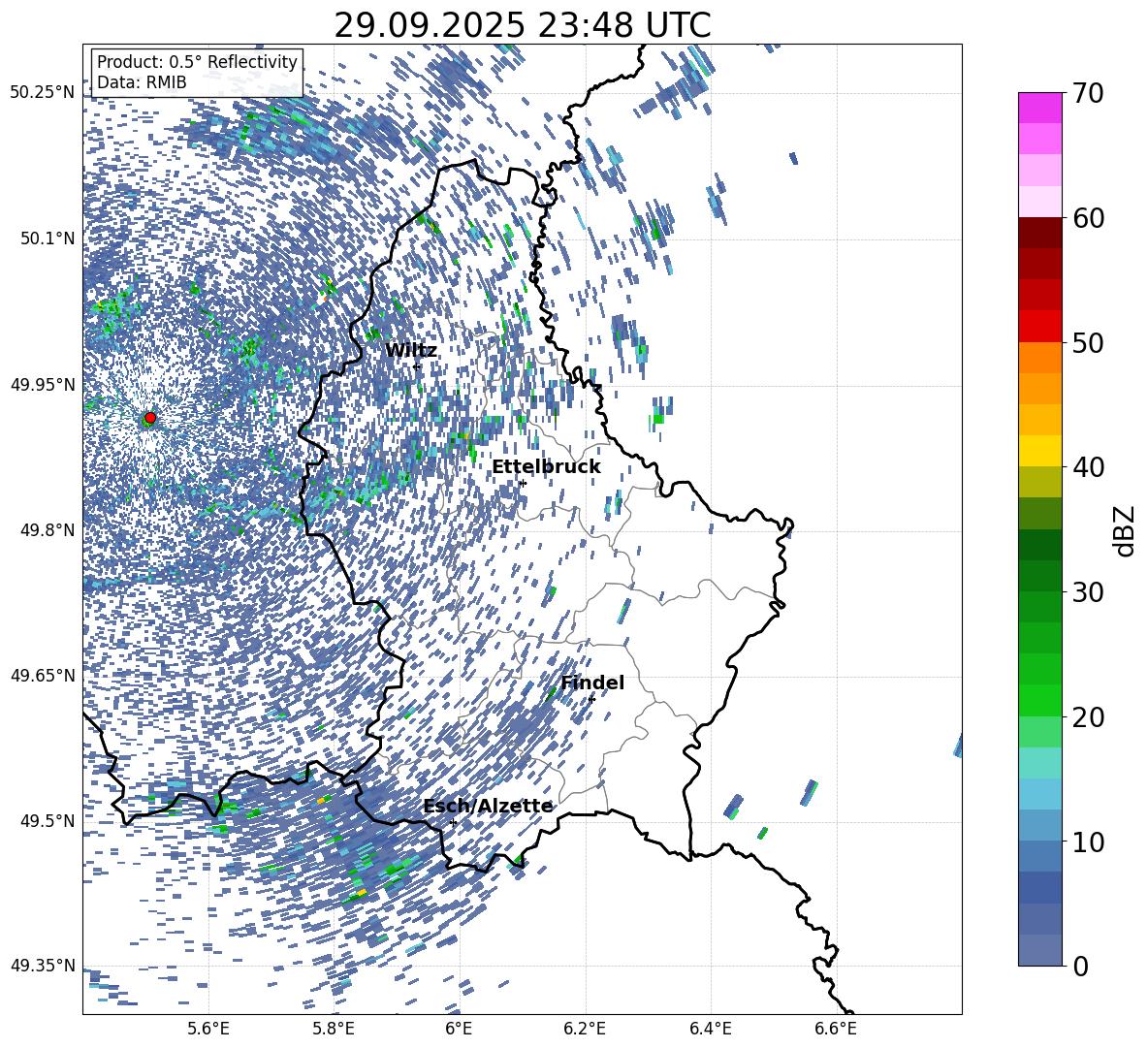1148x1048 pixels.
Task: Click the Wiltz city label
Action: click(411, 351)
